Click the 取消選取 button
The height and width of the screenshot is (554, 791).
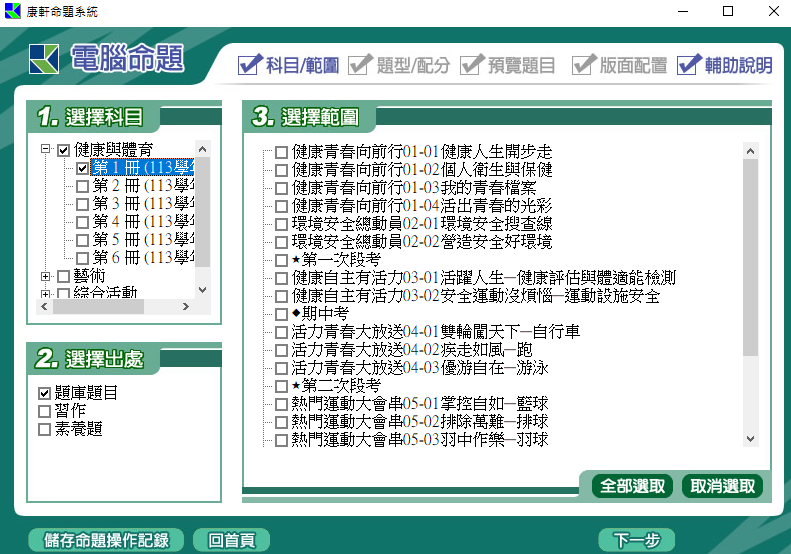click(x=722, y=486)
